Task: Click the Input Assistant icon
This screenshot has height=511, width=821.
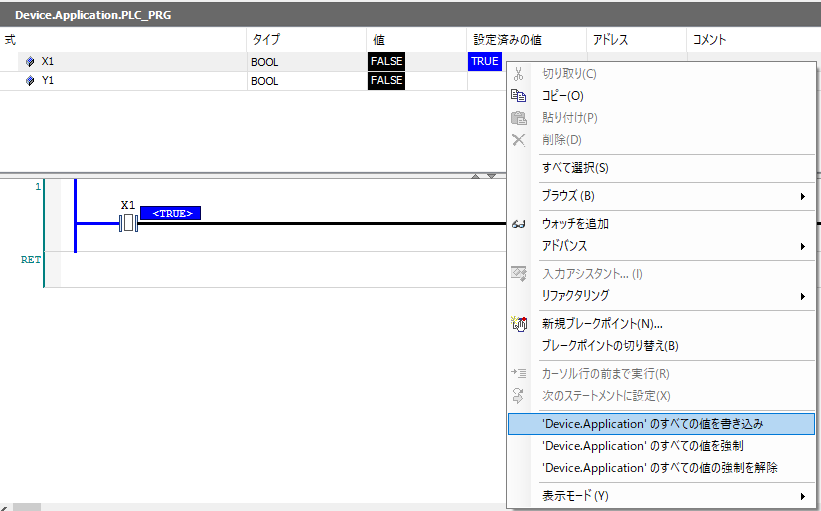Action: 518,273
